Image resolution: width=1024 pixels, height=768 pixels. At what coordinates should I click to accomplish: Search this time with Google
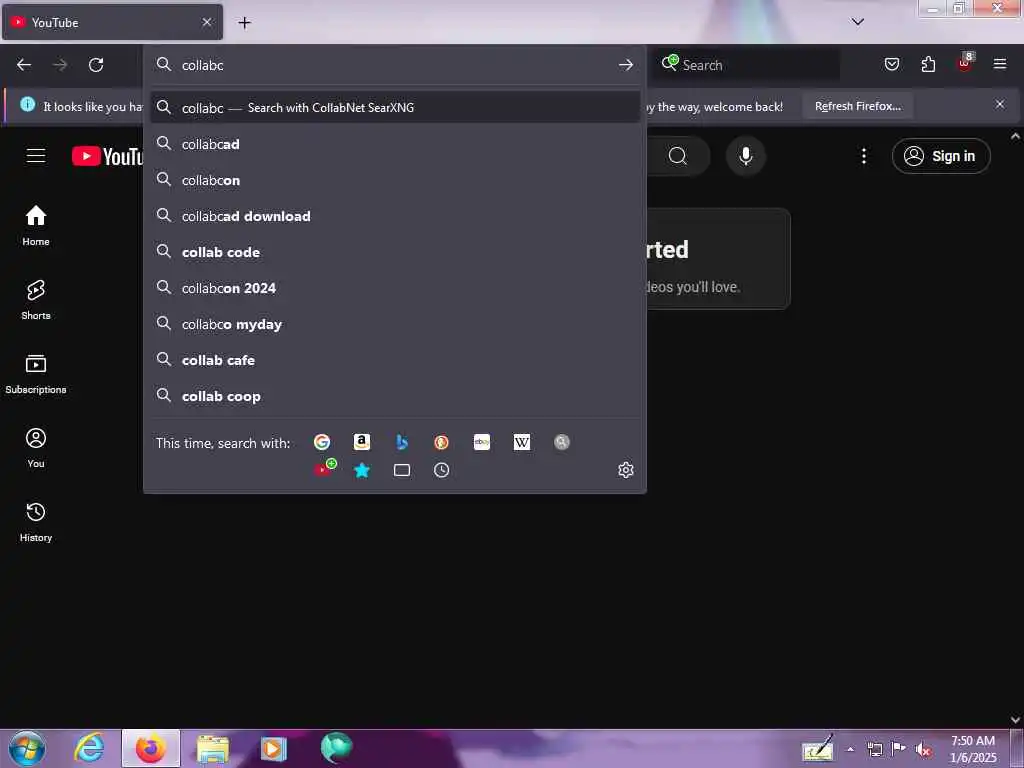pyautogui.click(x=322, y=443)
